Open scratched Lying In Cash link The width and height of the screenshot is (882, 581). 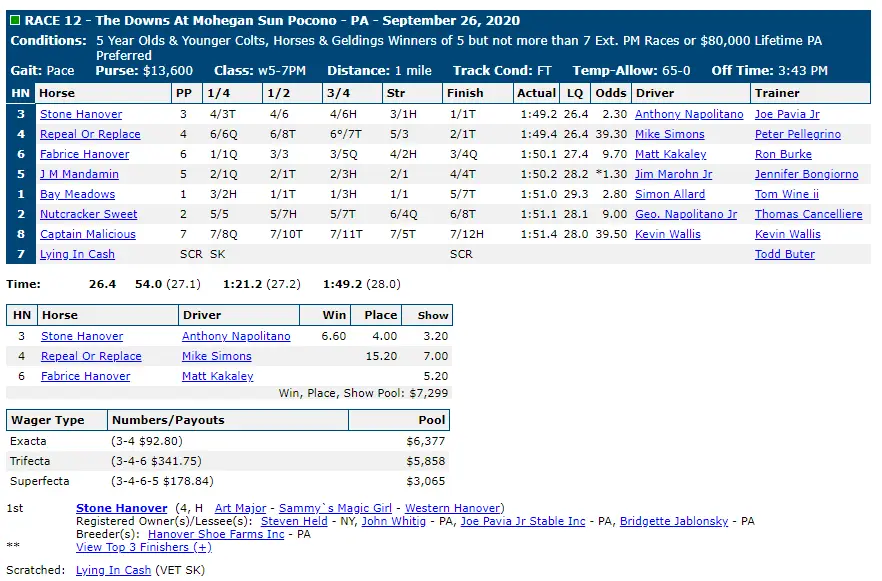[114, 570]
